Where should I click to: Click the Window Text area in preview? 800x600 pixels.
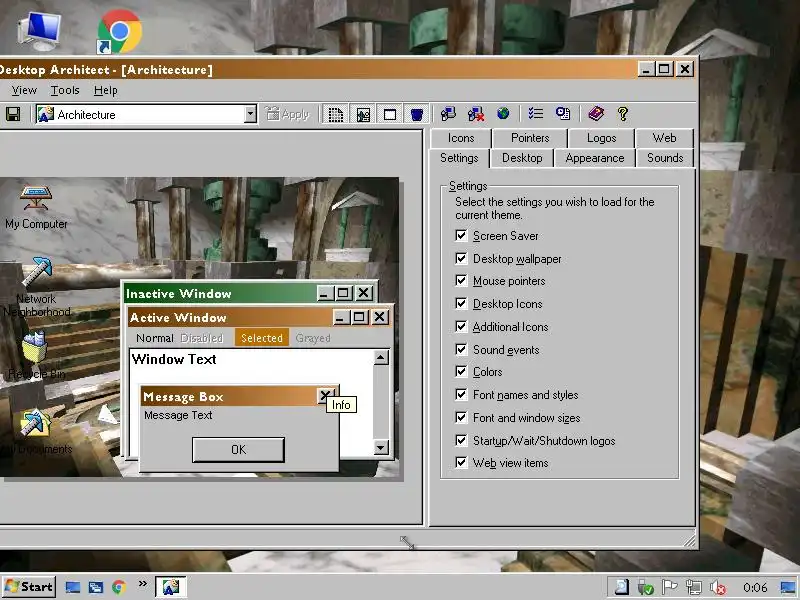(174, 359)
